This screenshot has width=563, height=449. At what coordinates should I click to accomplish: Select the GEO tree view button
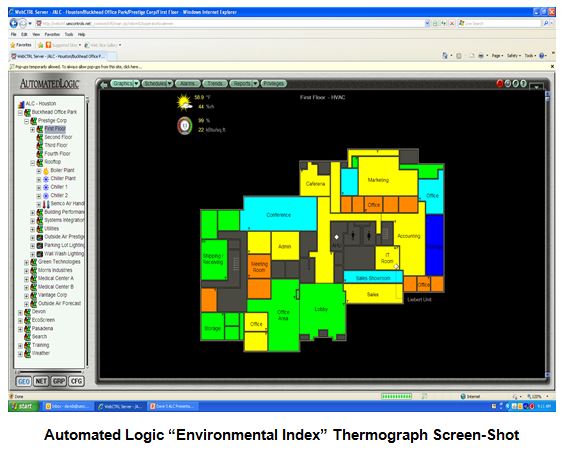(24, 382)
